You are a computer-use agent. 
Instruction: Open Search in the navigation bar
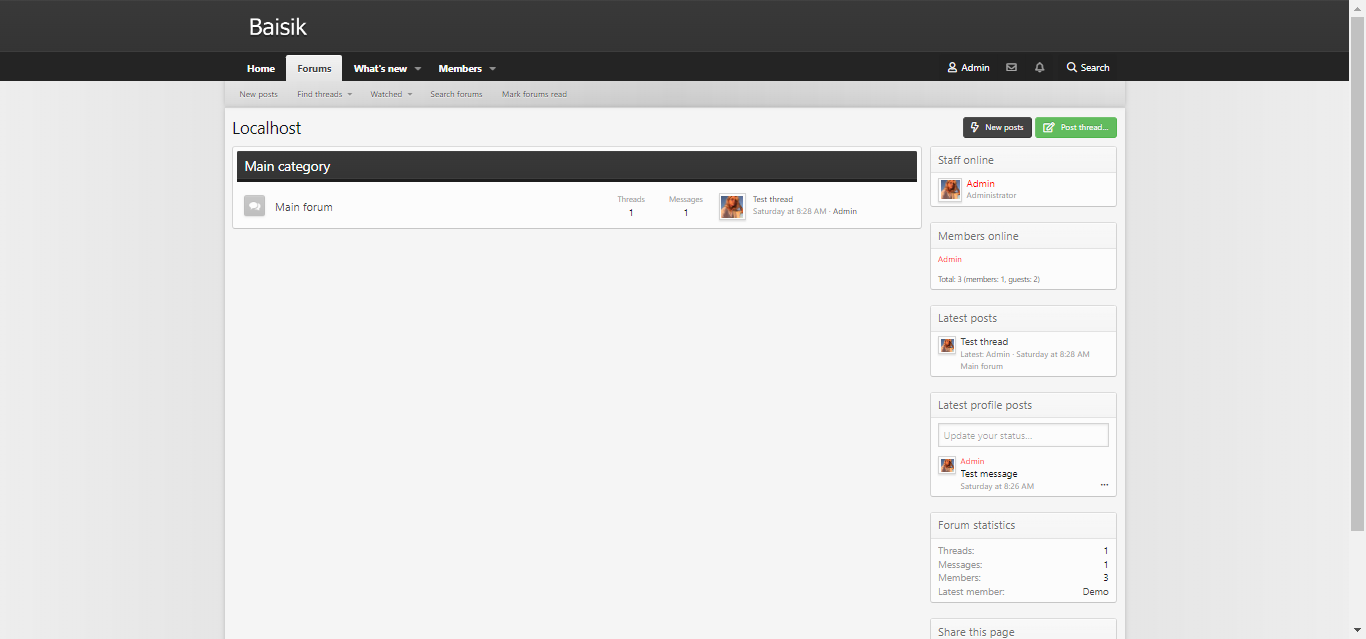click(x=1088, y=68)
